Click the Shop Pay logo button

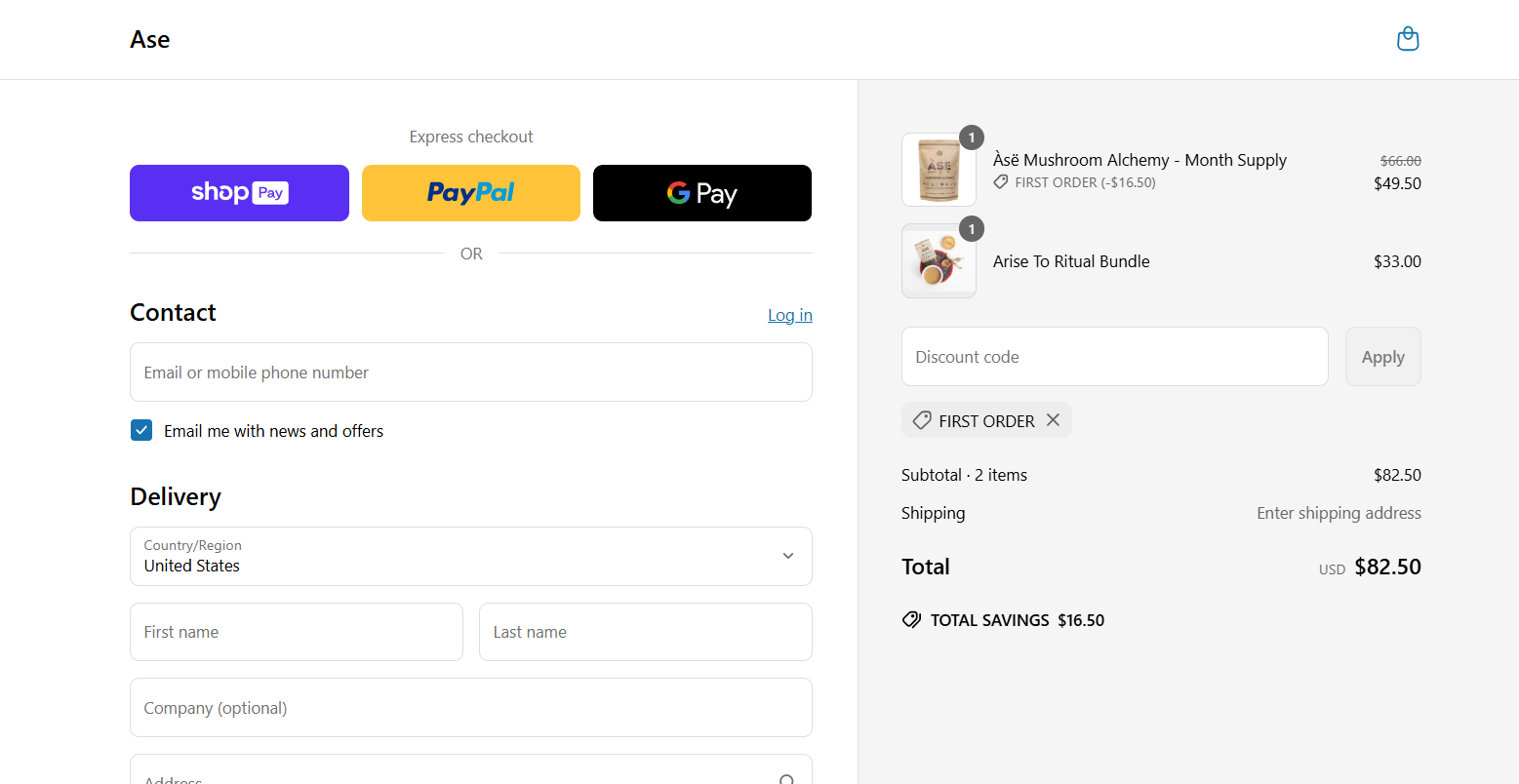238,192
